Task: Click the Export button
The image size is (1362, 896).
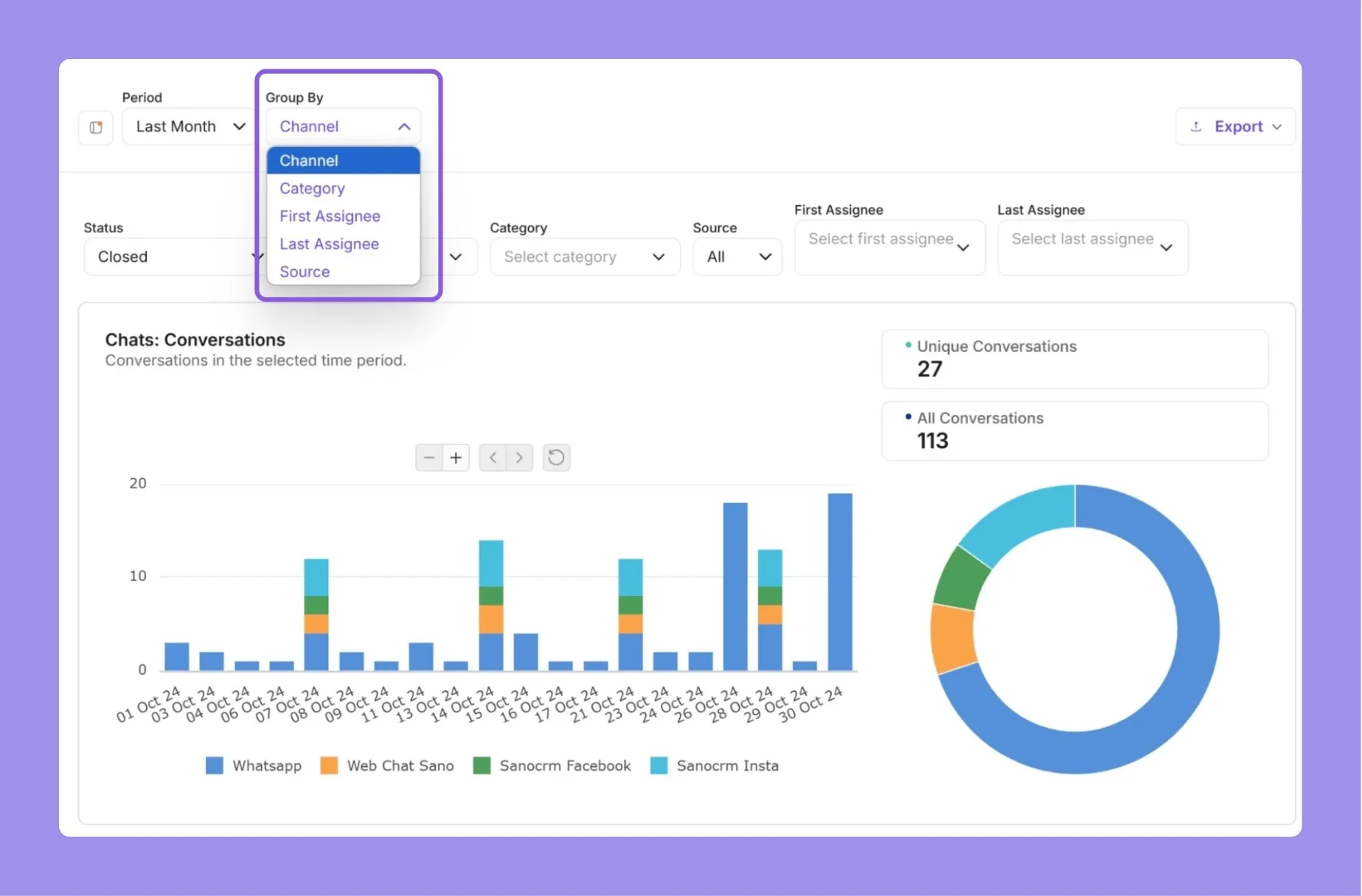Action: 1236,127
